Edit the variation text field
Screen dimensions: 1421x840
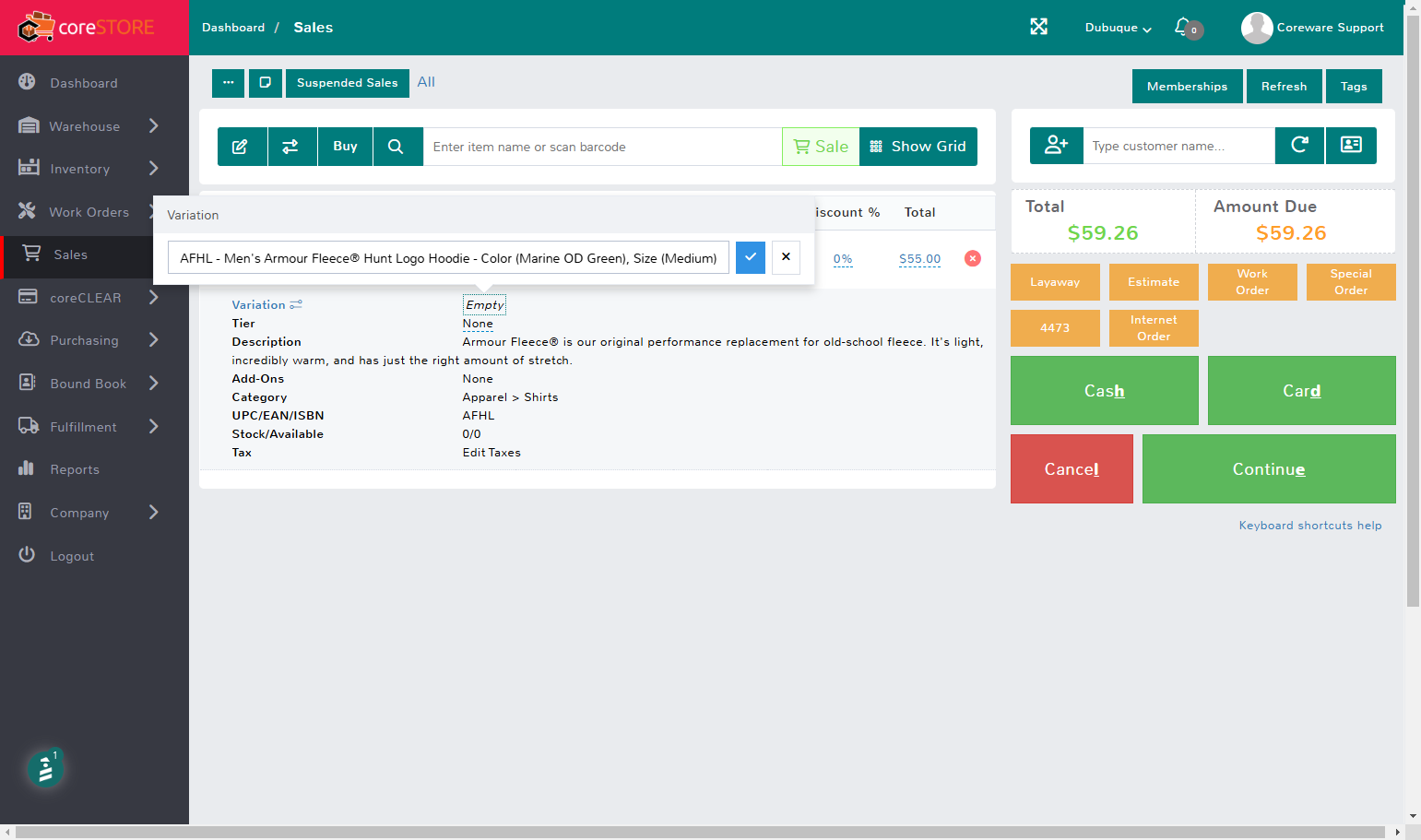point(448,258)
